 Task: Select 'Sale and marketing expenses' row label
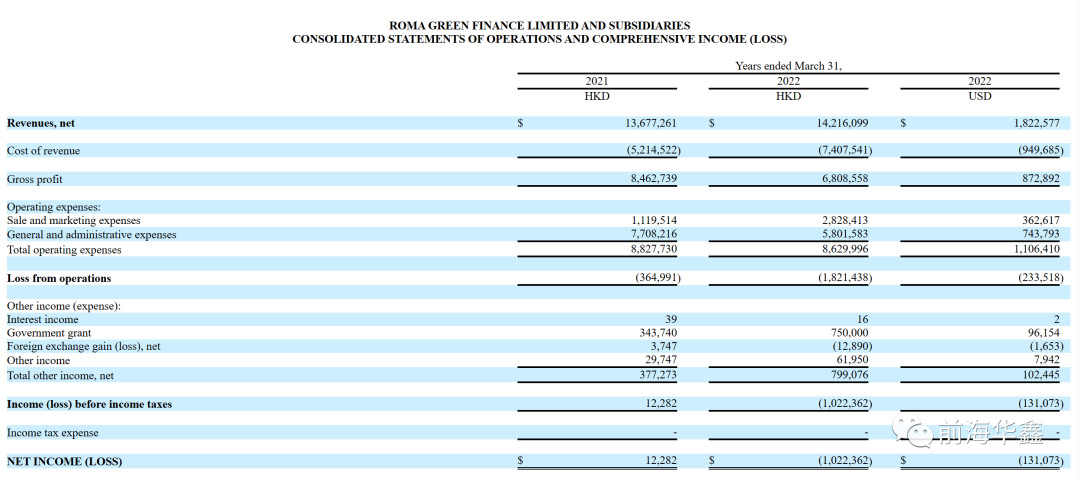(74, 221)
